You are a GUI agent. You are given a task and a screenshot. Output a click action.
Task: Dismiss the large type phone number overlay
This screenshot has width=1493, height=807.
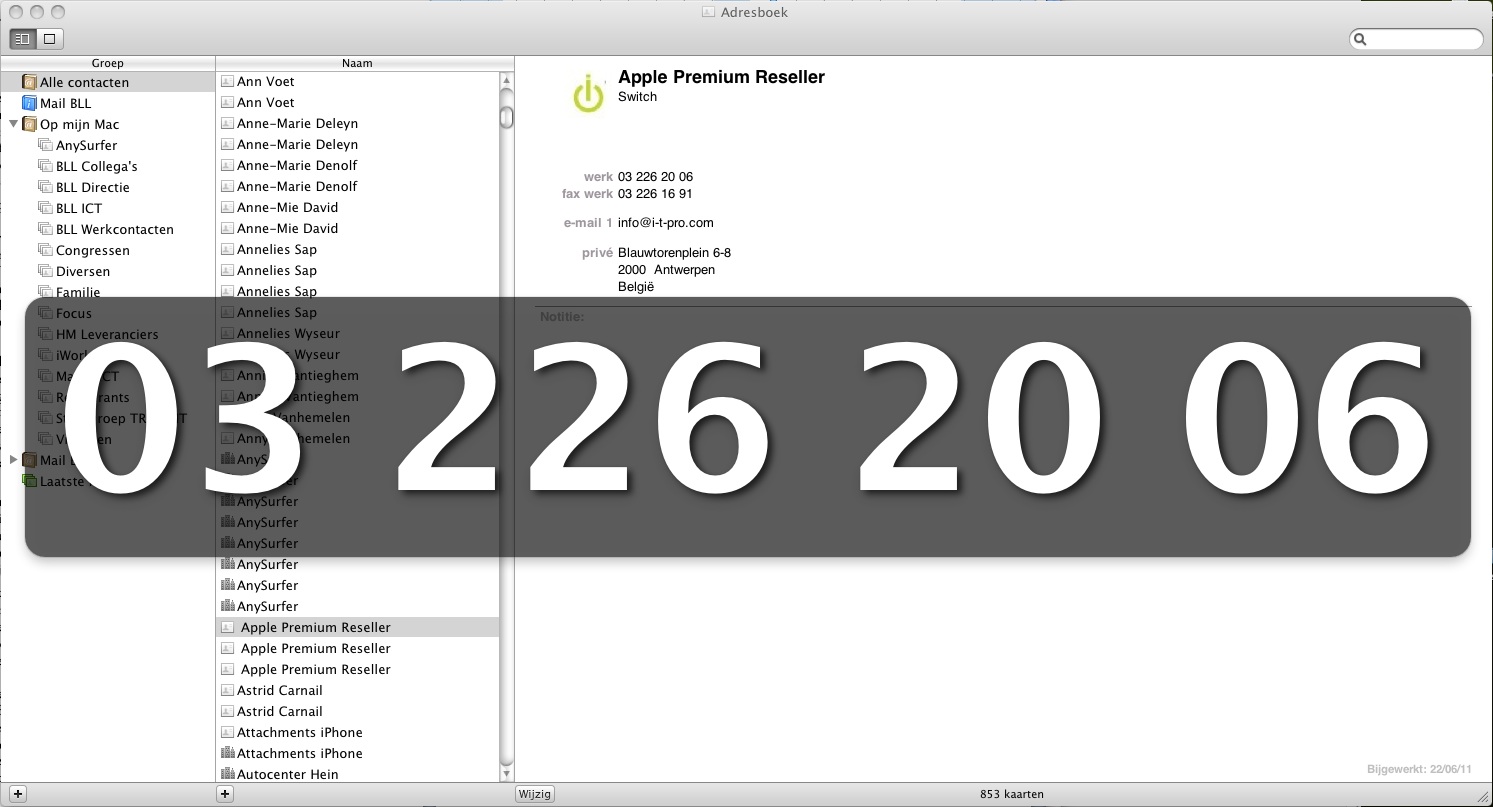coord(747,426)
